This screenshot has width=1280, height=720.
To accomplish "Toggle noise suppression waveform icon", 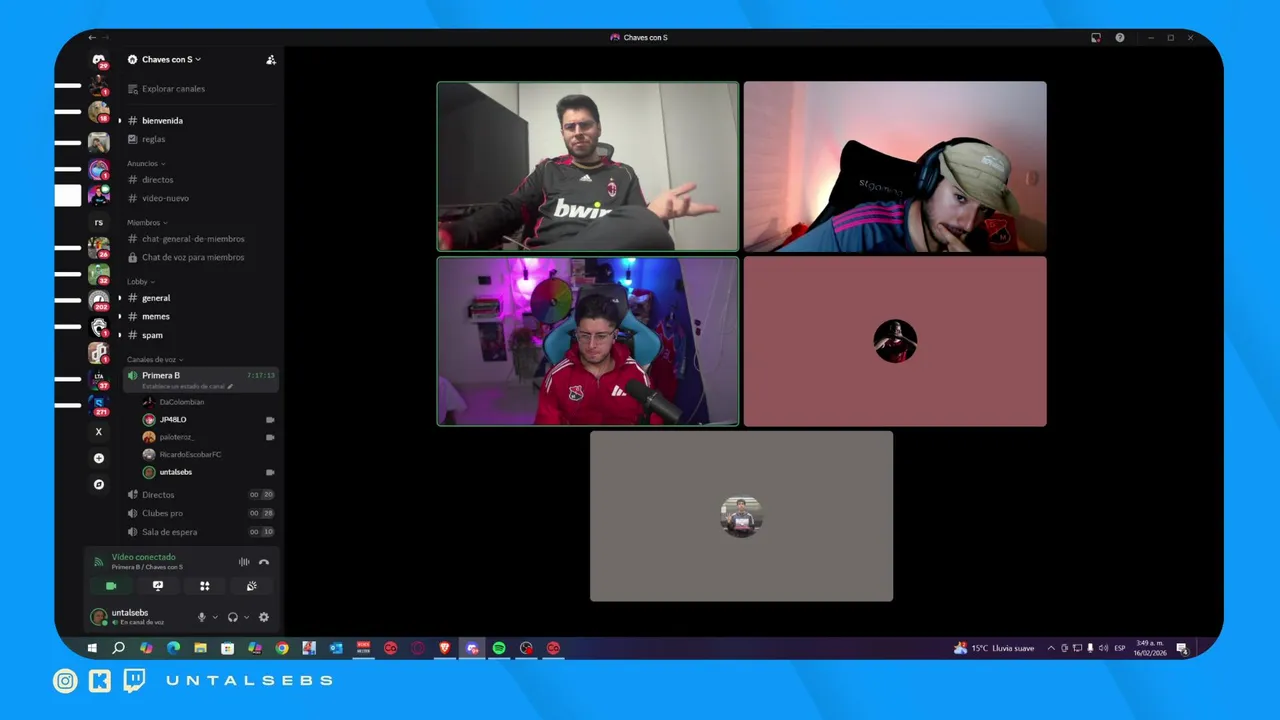I will (x=244, y=562).
